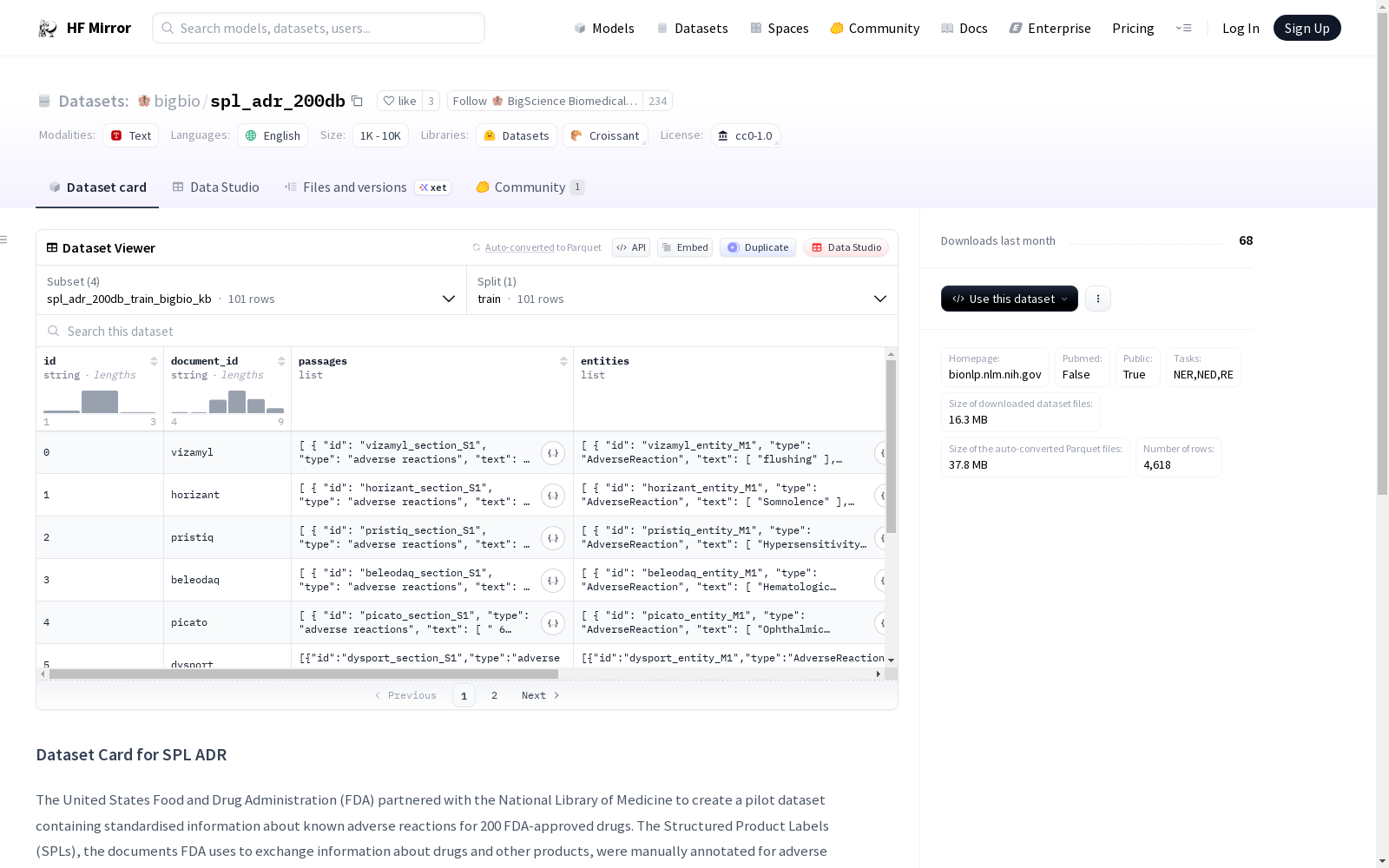Sort the document_id column
This screenshot has width=1389, height=868.
pyautogui.click(x=281, y=361)
